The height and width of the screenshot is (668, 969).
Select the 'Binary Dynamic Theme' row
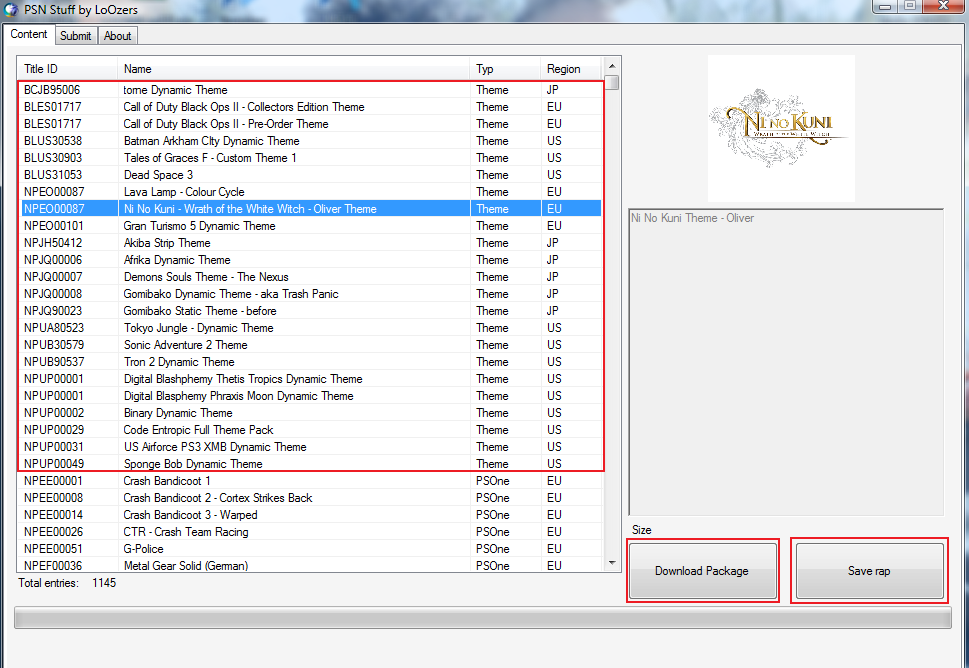tap(311, 413)
